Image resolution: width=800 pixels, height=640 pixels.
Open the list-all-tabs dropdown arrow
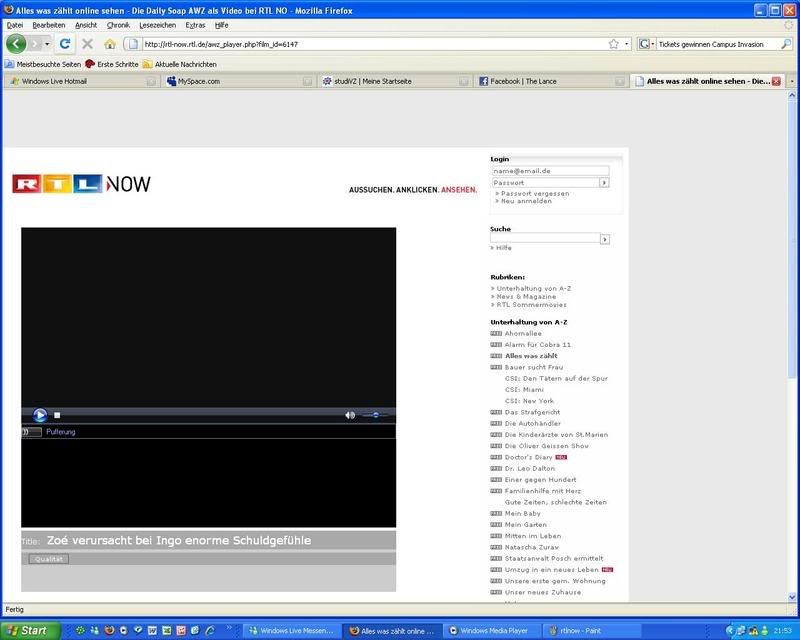point(792,81)
